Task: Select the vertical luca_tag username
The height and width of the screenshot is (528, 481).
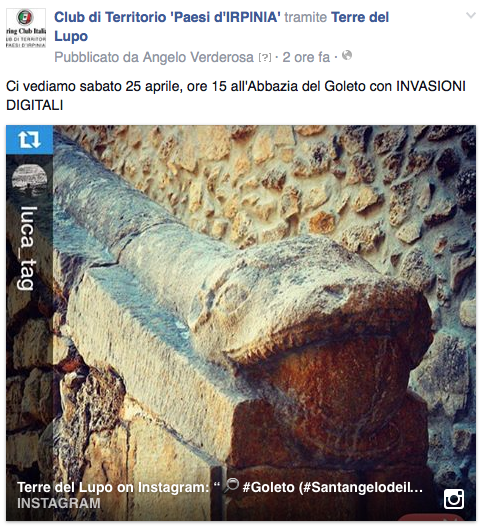Action: tap(28, 248)
